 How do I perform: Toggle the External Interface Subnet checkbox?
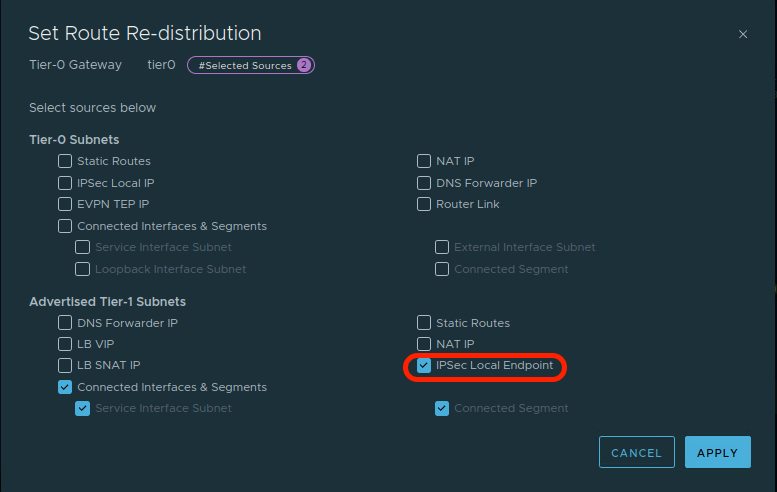(x=442, y=247)
